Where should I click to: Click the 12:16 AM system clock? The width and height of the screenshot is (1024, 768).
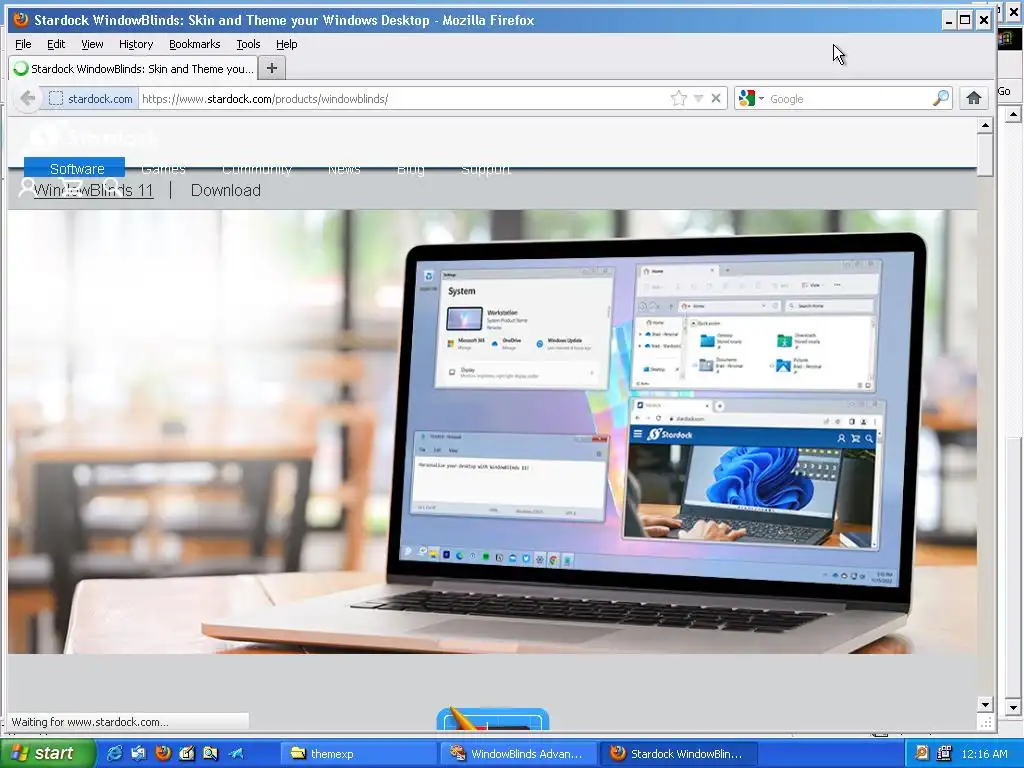pos(985,754)
